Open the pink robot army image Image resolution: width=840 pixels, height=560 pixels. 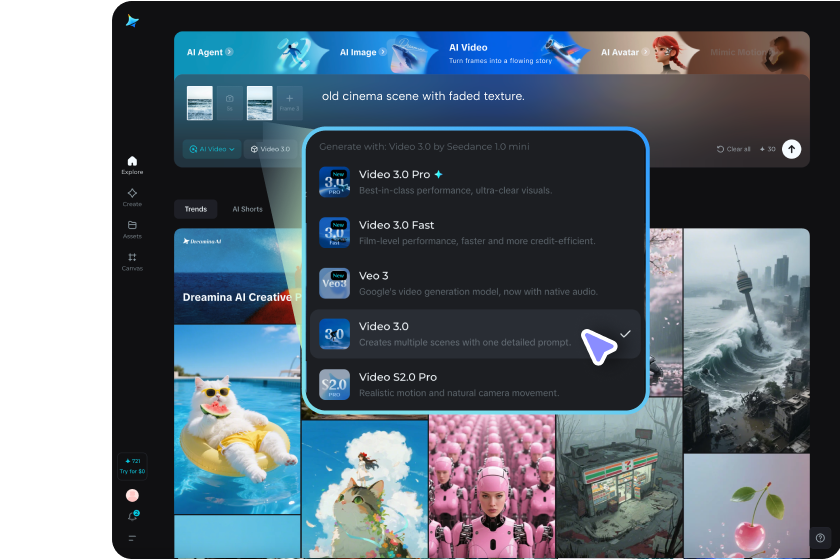[x=492, y=487]
